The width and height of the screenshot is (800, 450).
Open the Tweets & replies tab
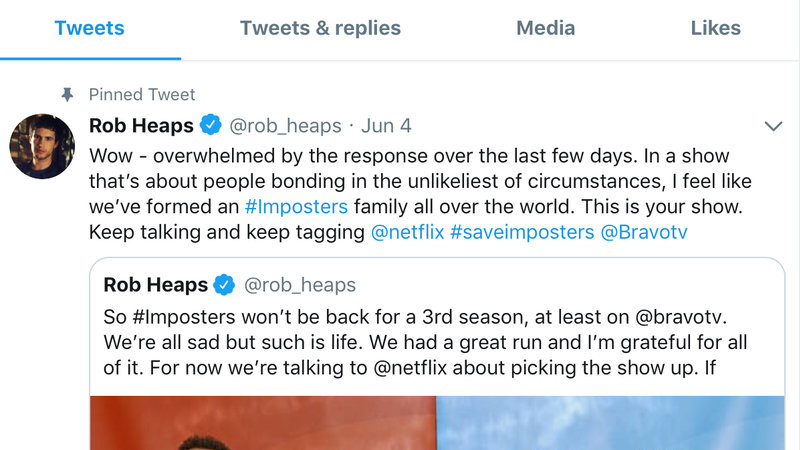[320, 28]
